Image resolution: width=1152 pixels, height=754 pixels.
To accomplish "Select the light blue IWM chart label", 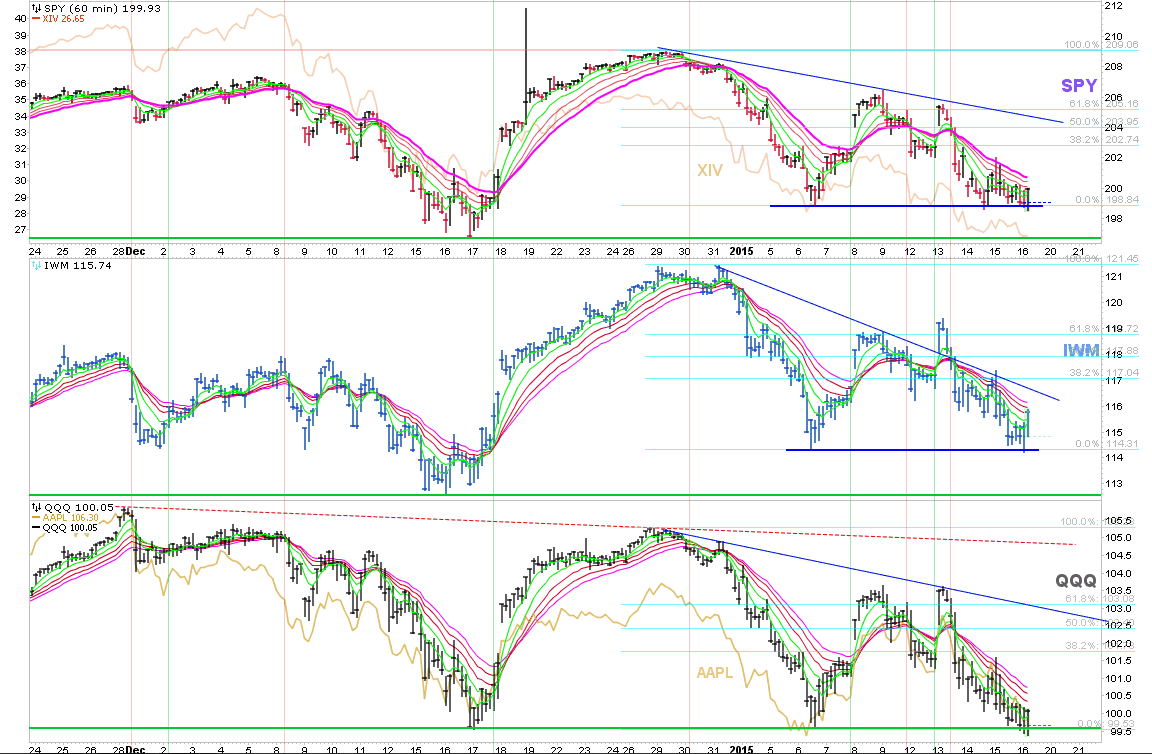I will pos(1081,351).
